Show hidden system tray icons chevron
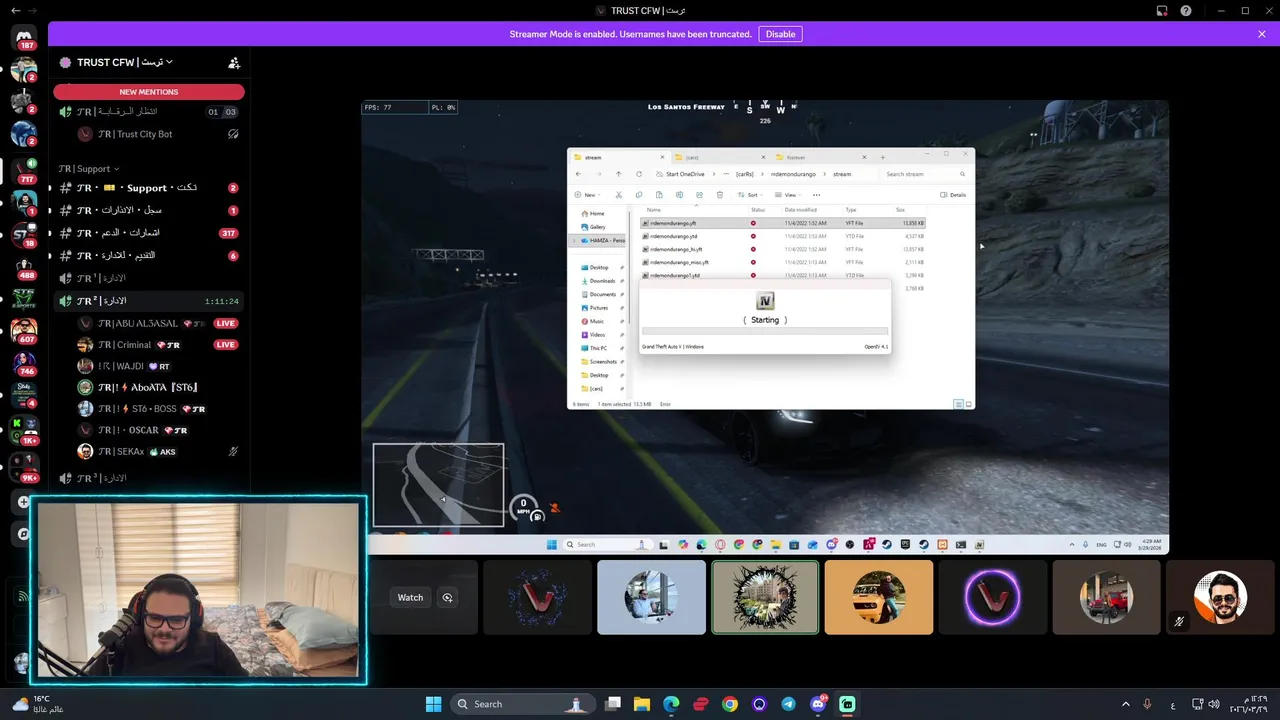 click(x=1125, y=704)
